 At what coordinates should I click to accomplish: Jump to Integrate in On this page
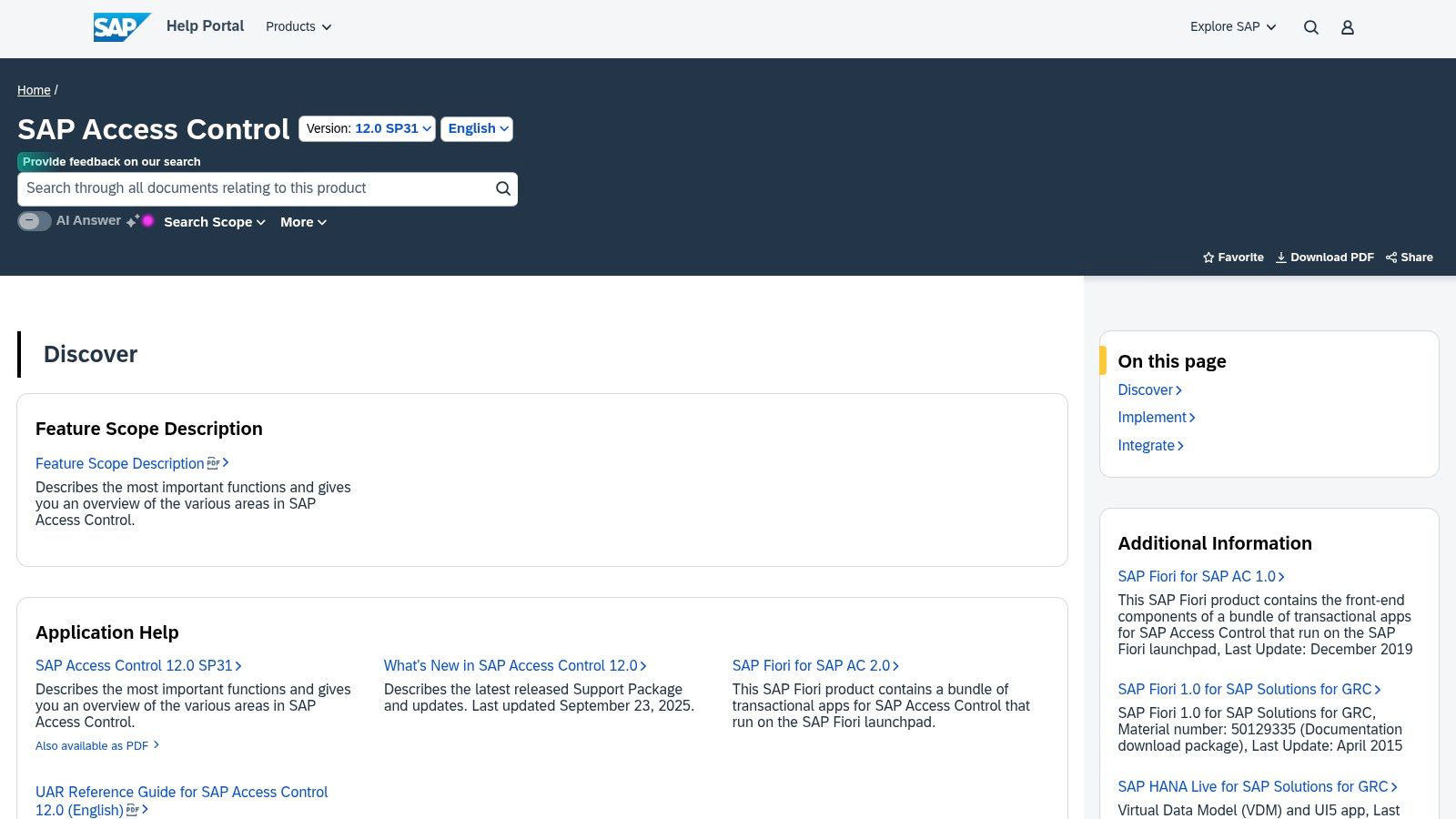click(x=1150, y=446)
